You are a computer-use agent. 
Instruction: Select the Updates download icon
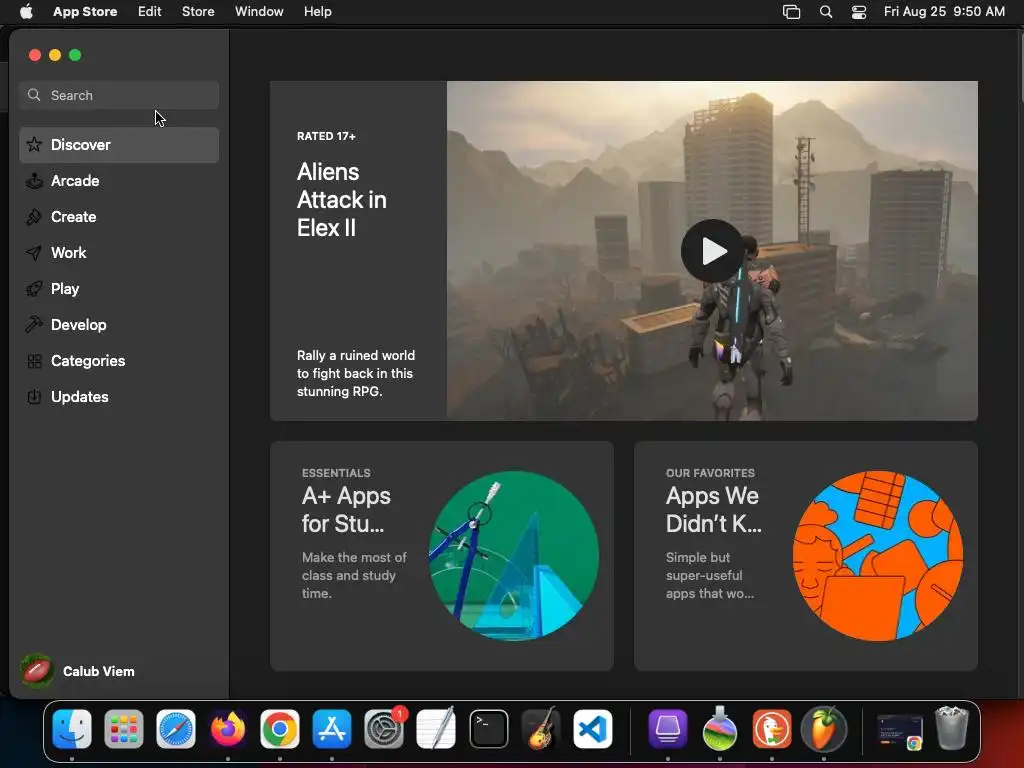(34, 397)
